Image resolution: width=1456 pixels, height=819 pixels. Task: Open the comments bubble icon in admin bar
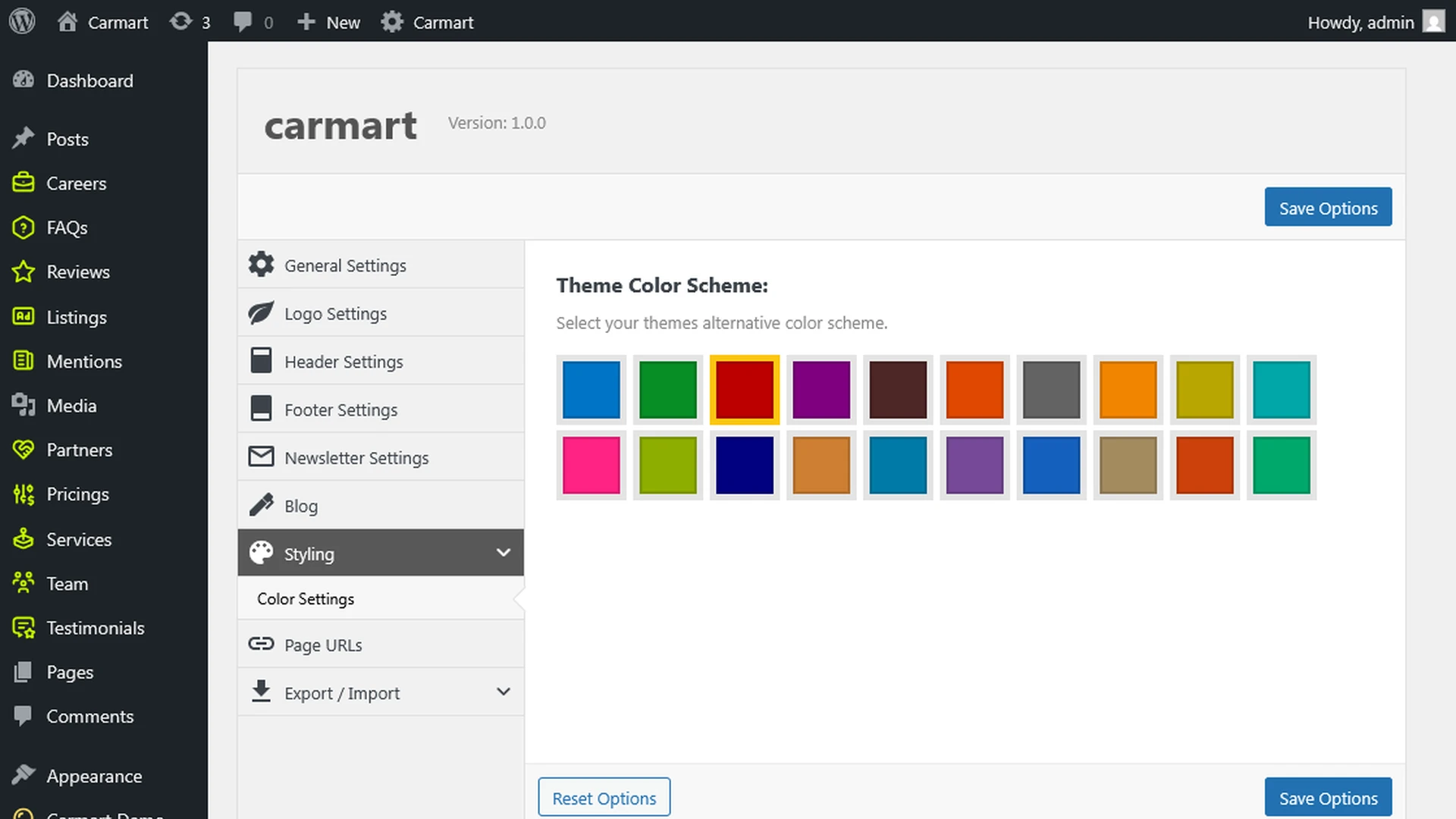(x=243, y=22)
